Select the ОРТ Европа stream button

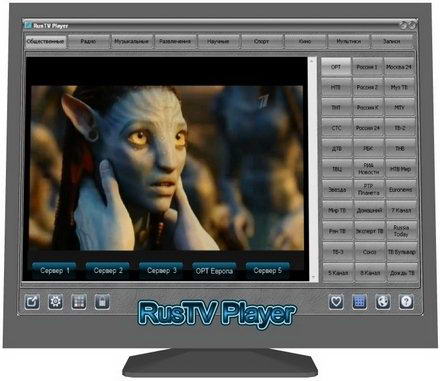[x=214, y=270]
